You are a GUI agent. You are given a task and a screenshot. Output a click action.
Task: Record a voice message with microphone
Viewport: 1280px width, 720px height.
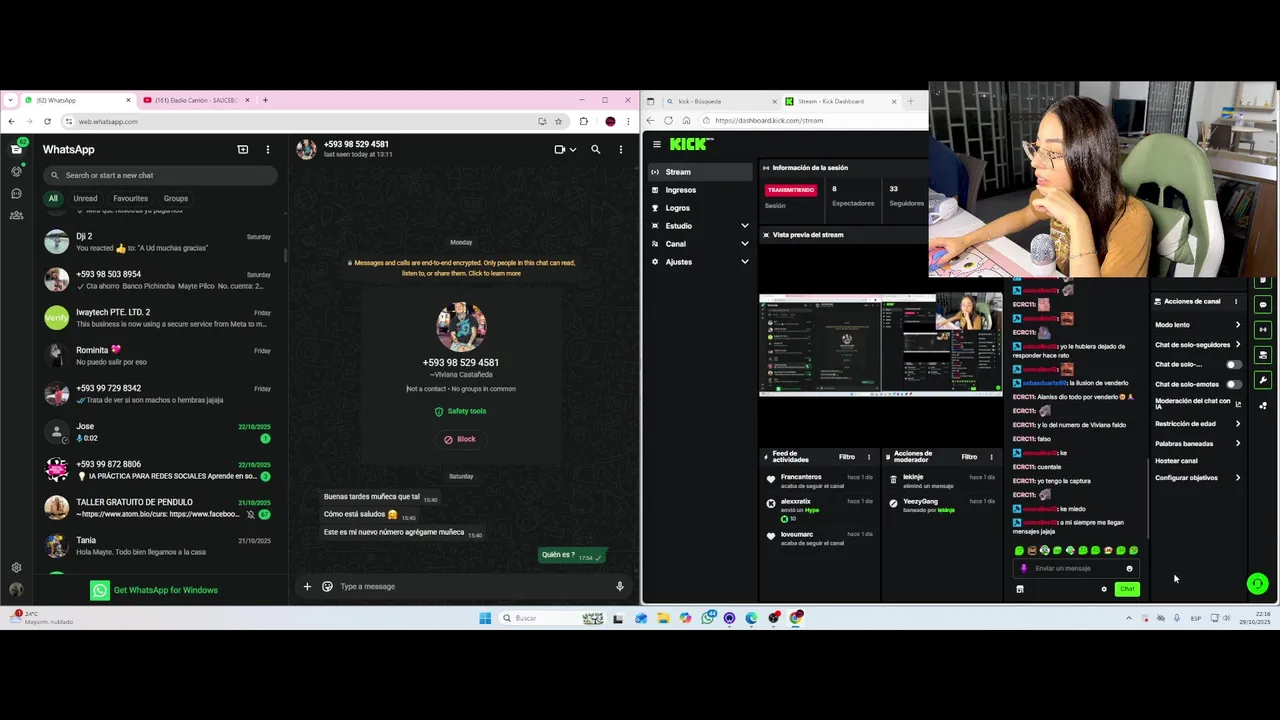[620, 586]
